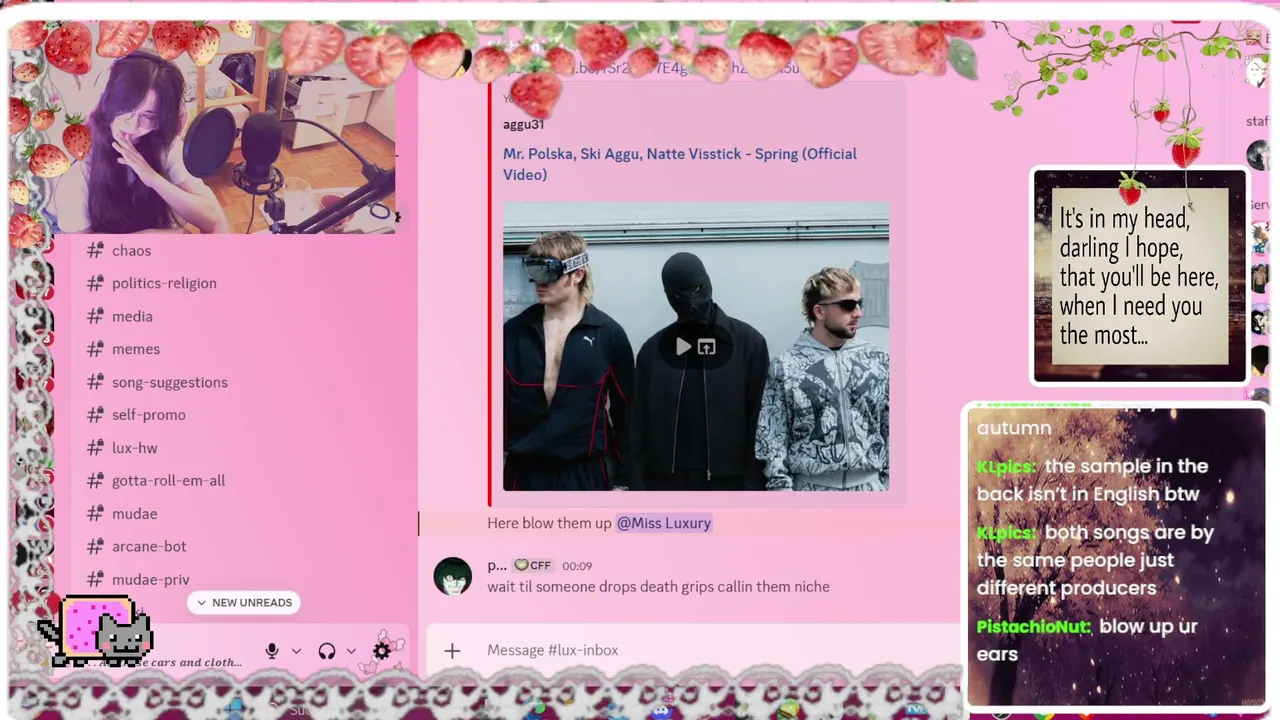Click the Spring video thumbnail image

[696, 347]
